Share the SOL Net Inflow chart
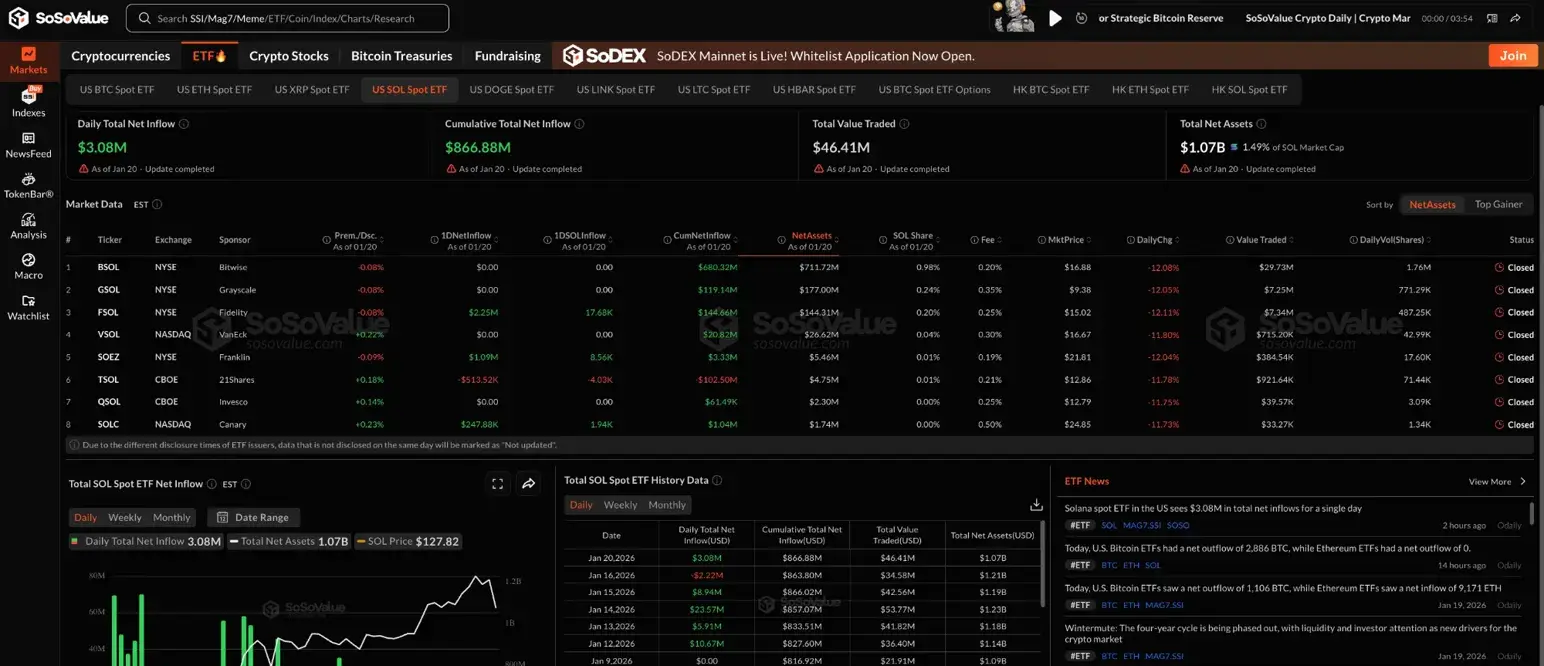 528,483
